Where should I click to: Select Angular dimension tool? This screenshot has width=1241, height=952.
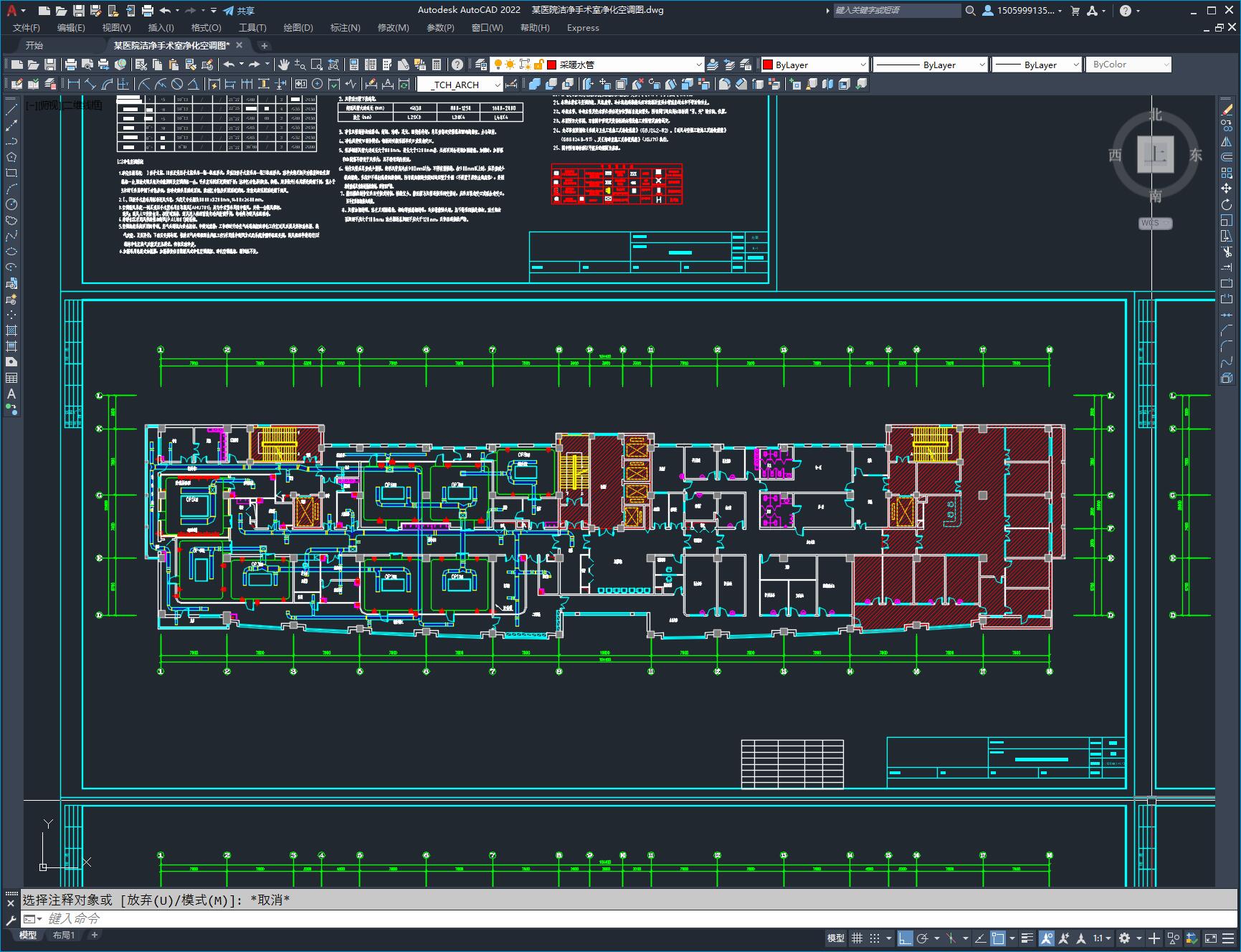194,84
